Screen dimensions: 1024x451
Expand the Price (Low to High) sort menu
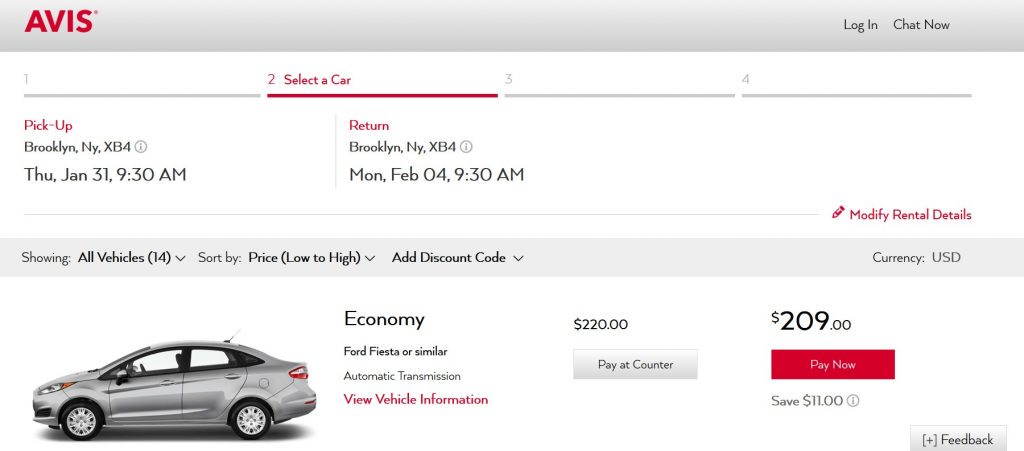[311, 258]
